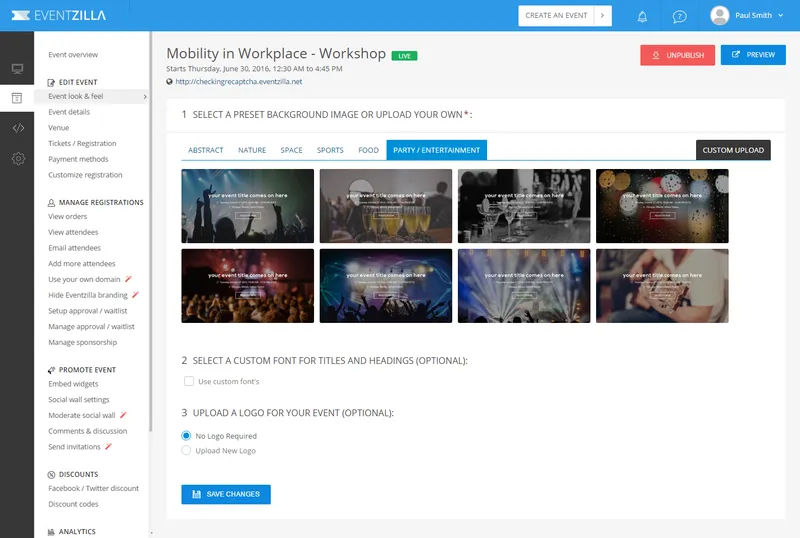Image resolution: width=800 pixels, height=538 pixels.
Task: Click premium marker next to Hide Eventzilla branding
Action: point(135,295)
